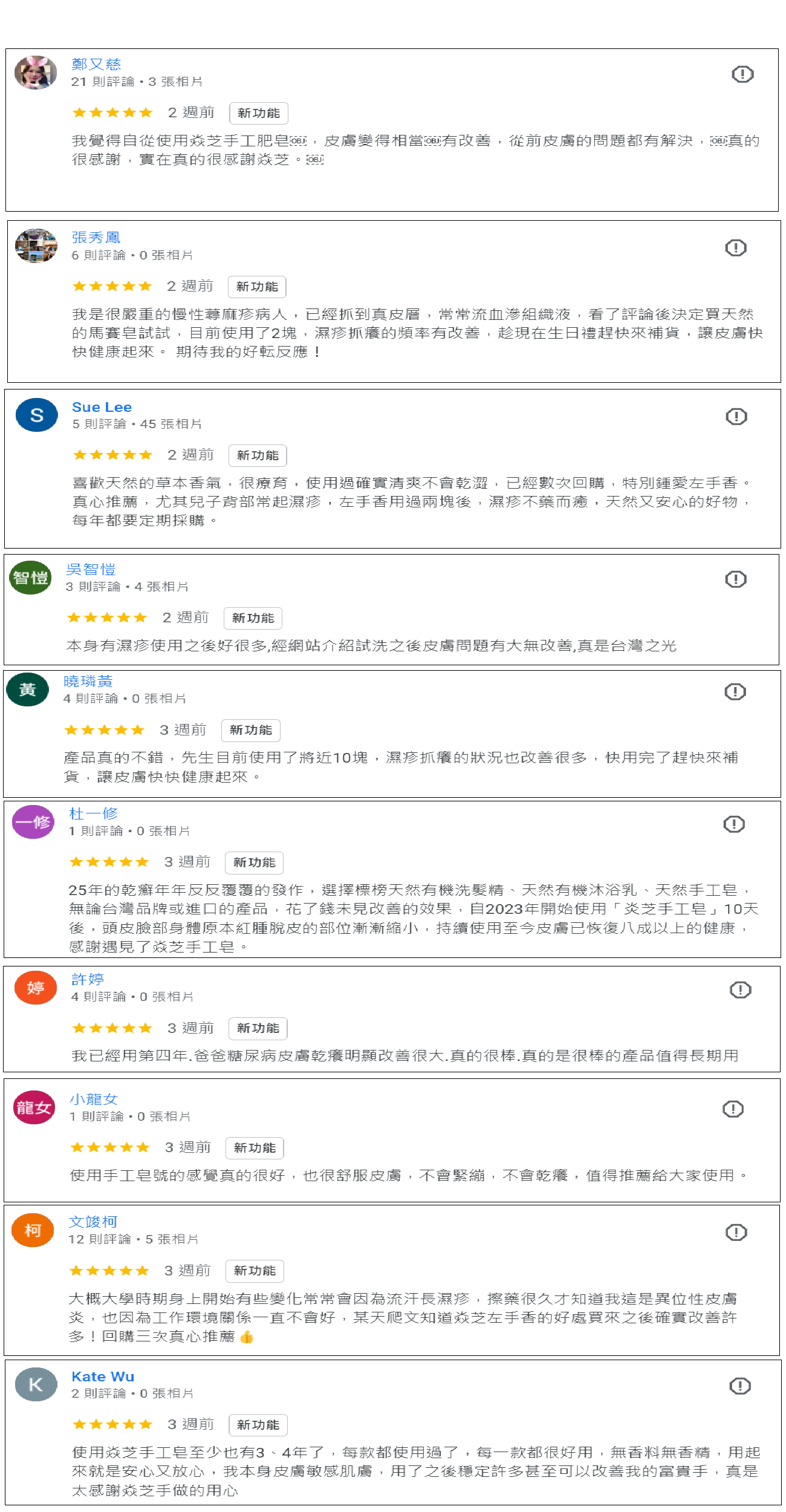
Task: Click report icon on 許婷's review
Action: tap(741, 990)
